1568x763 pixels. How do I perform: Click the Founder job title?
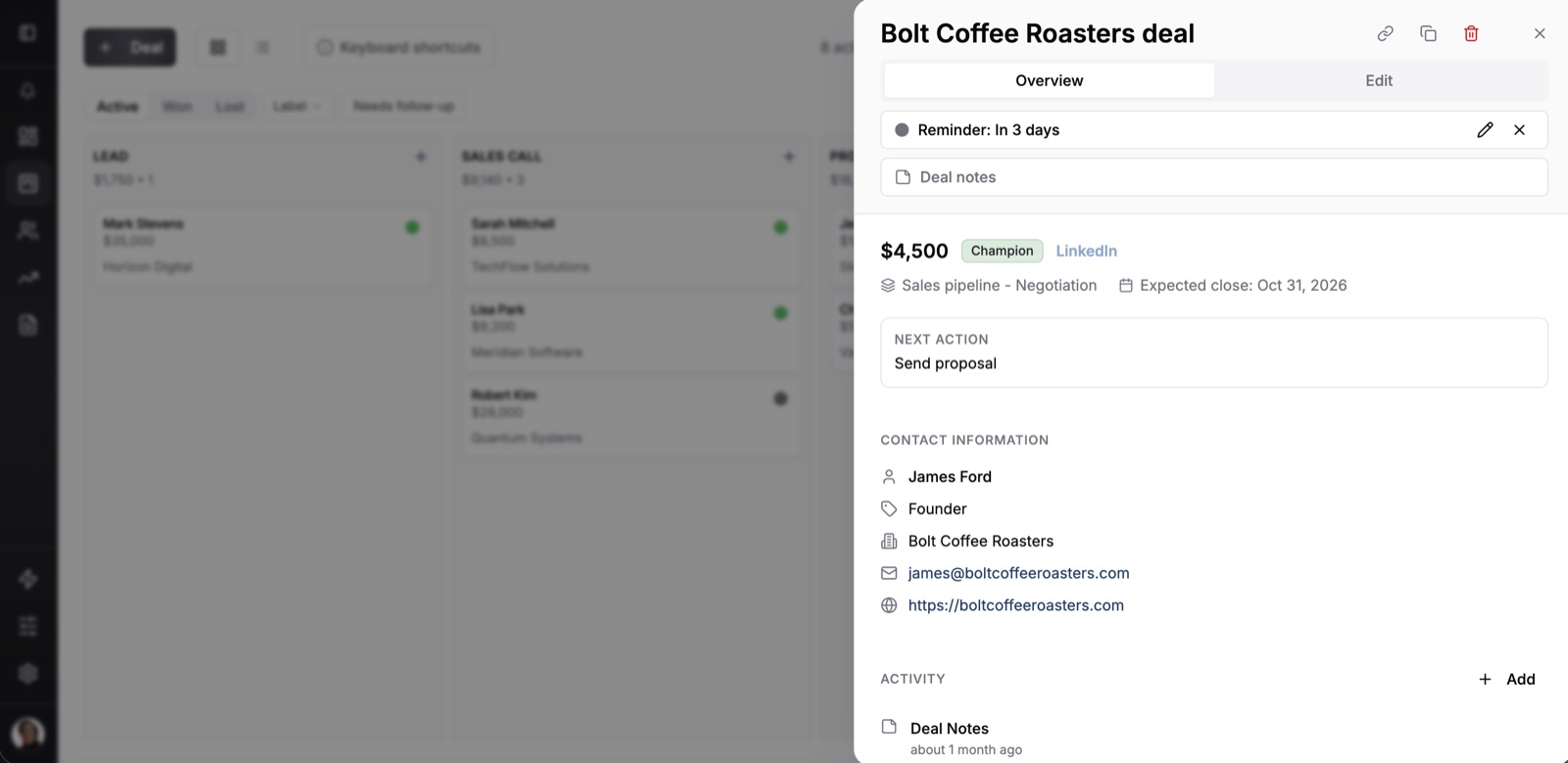pos(937,508)
